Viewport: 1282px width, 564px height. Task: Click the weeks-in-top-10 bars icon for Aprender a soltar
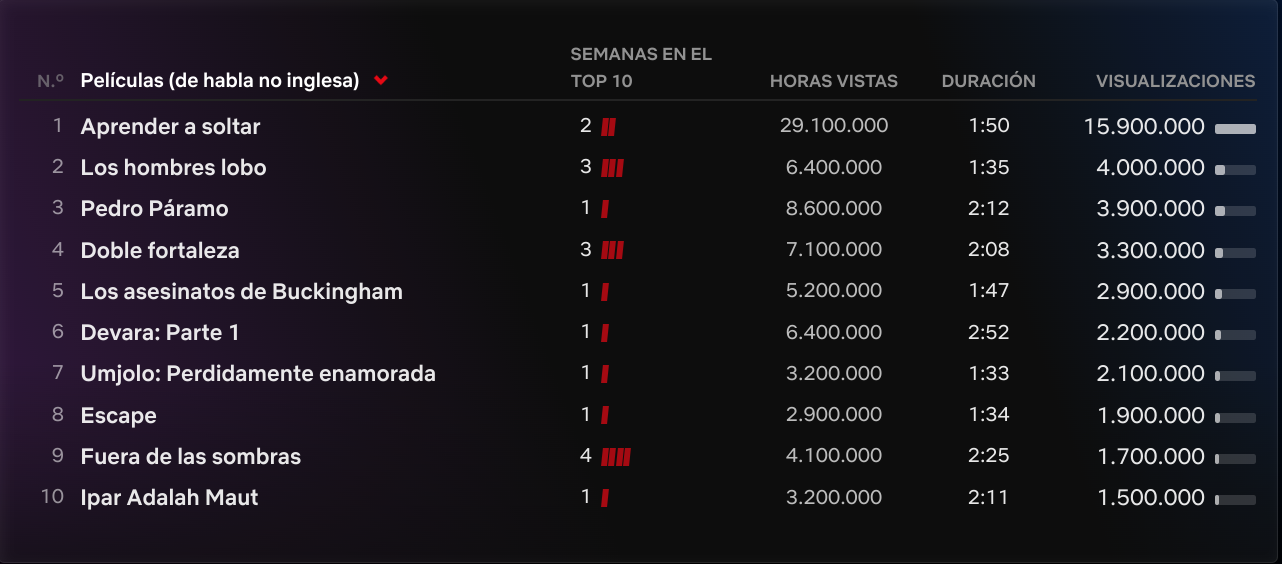pos(608,127)
